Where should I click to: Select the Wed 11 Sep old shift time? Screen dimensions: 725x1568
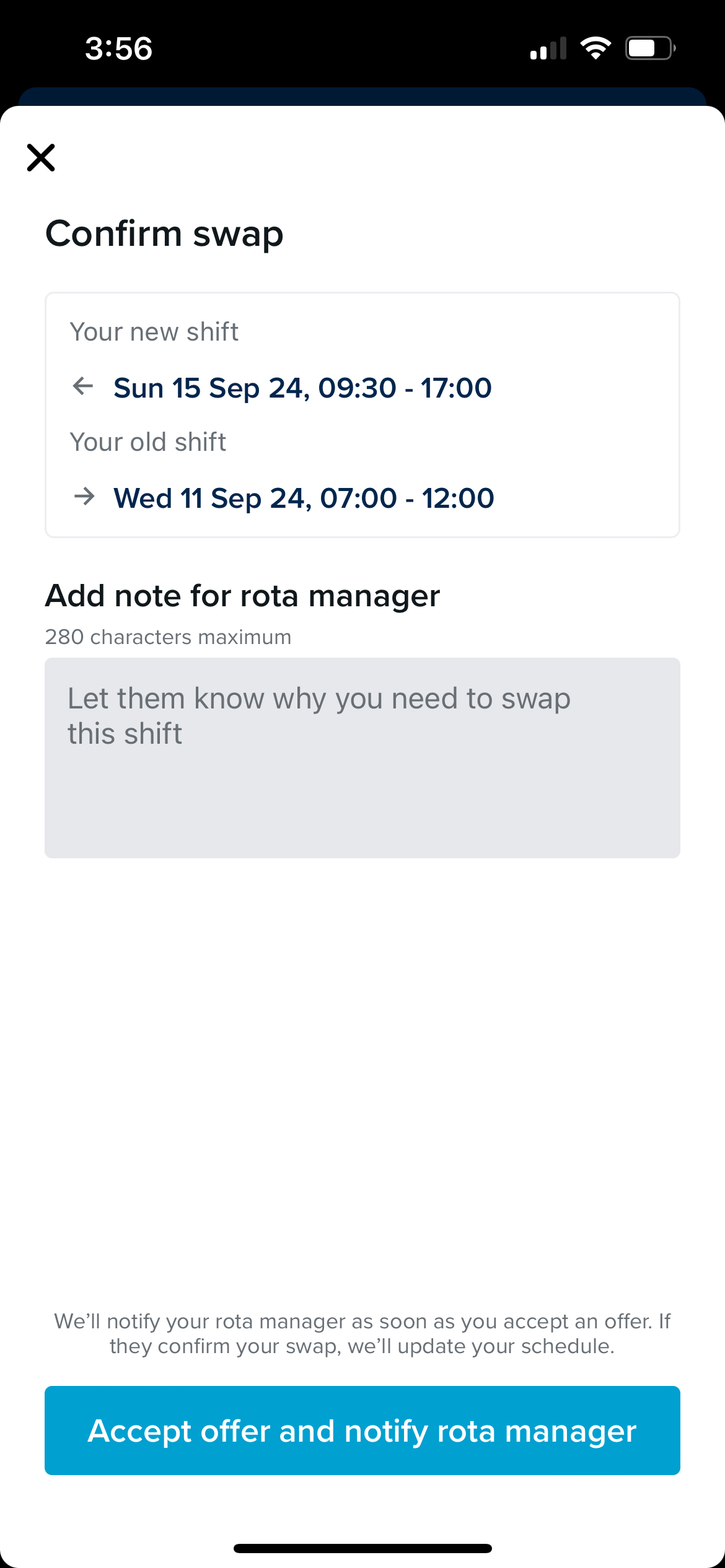(304, 499)
